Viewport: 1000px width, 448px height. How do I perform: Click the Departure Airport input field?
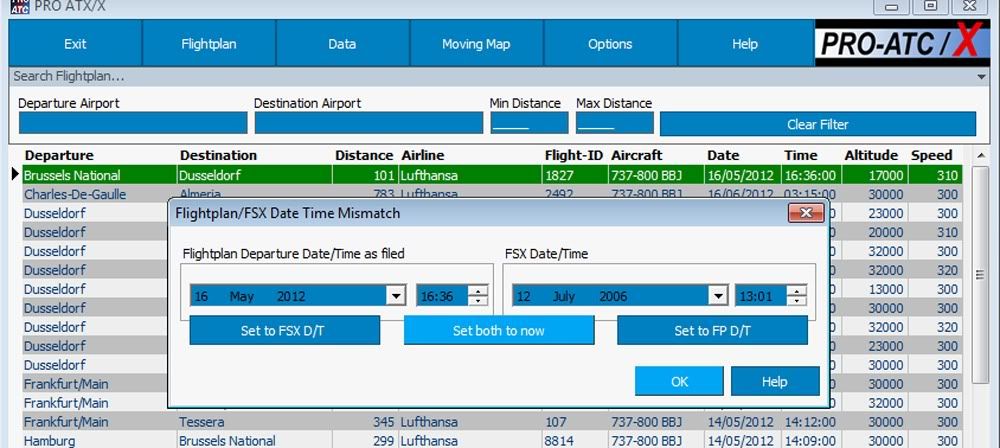(x=133, y=123)
